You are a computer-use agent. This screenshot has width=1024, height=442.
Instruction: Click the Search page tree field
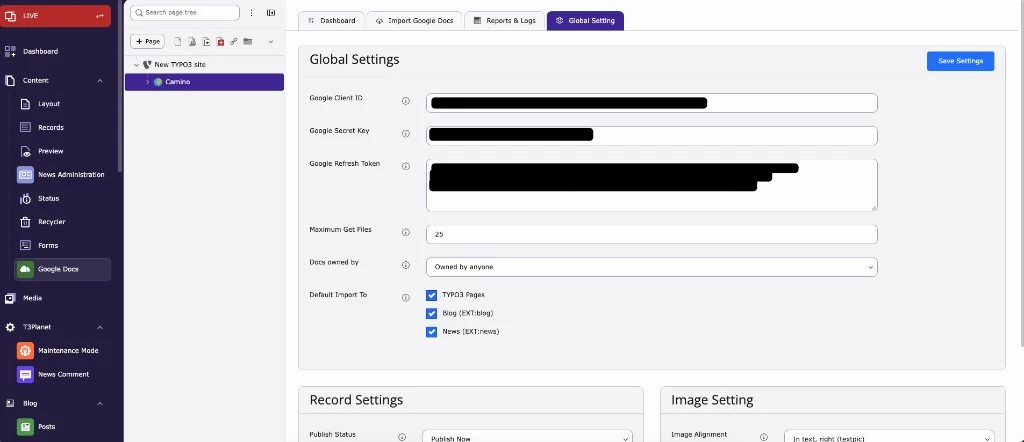point(185,12)
